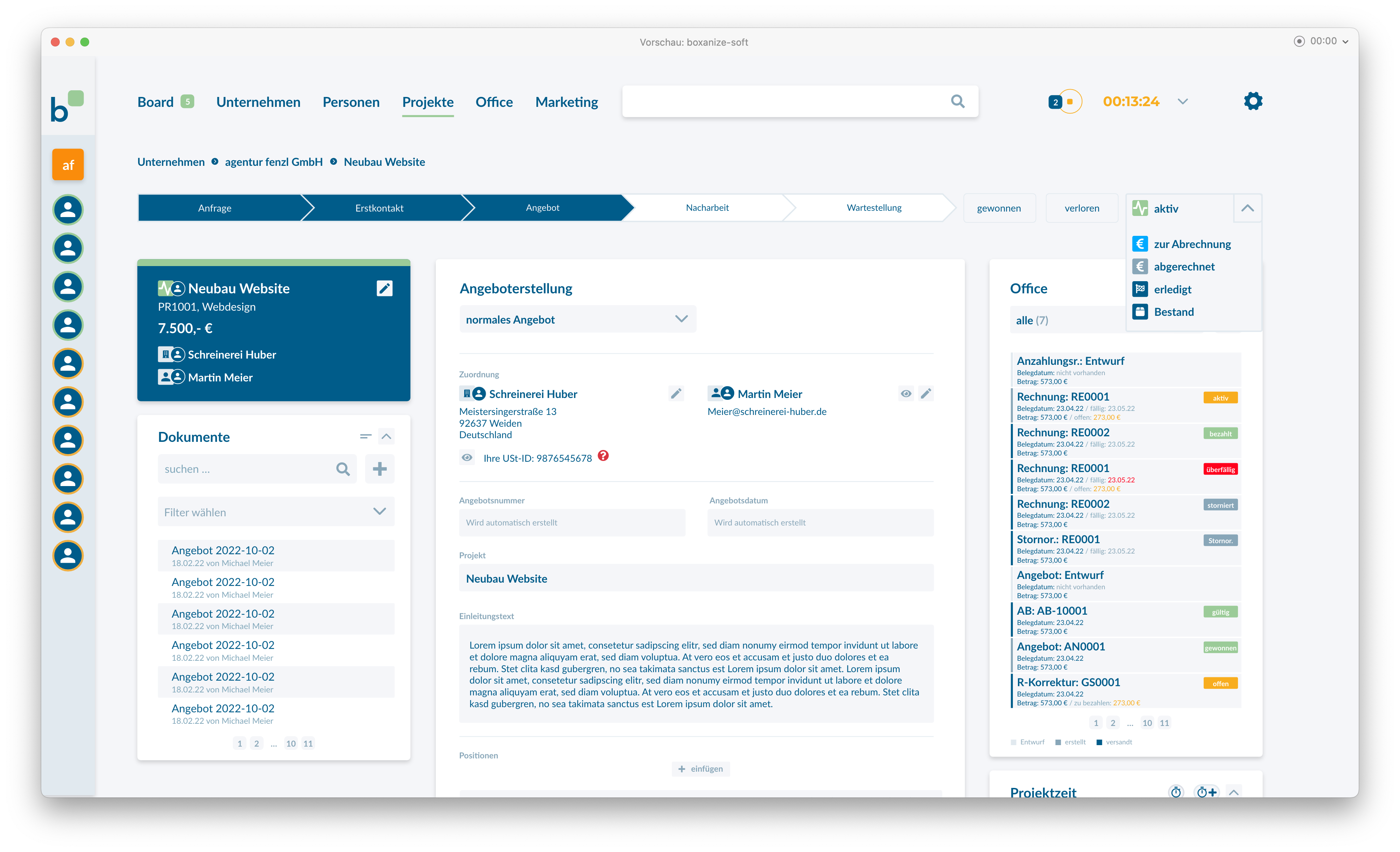Toggle the 'versandt' legend filter
Image resolution: width=1400 pixels, height=852 pixels.
(x=1114, y=742)
